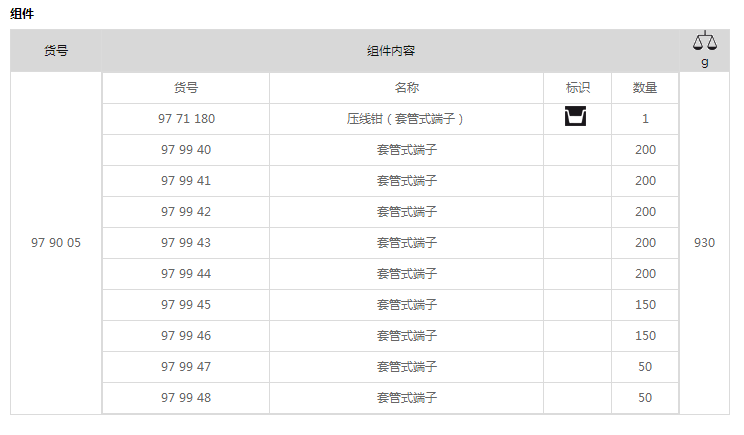Click the main set number 97 90 05
Screen dimensions: 744x435
56,243
